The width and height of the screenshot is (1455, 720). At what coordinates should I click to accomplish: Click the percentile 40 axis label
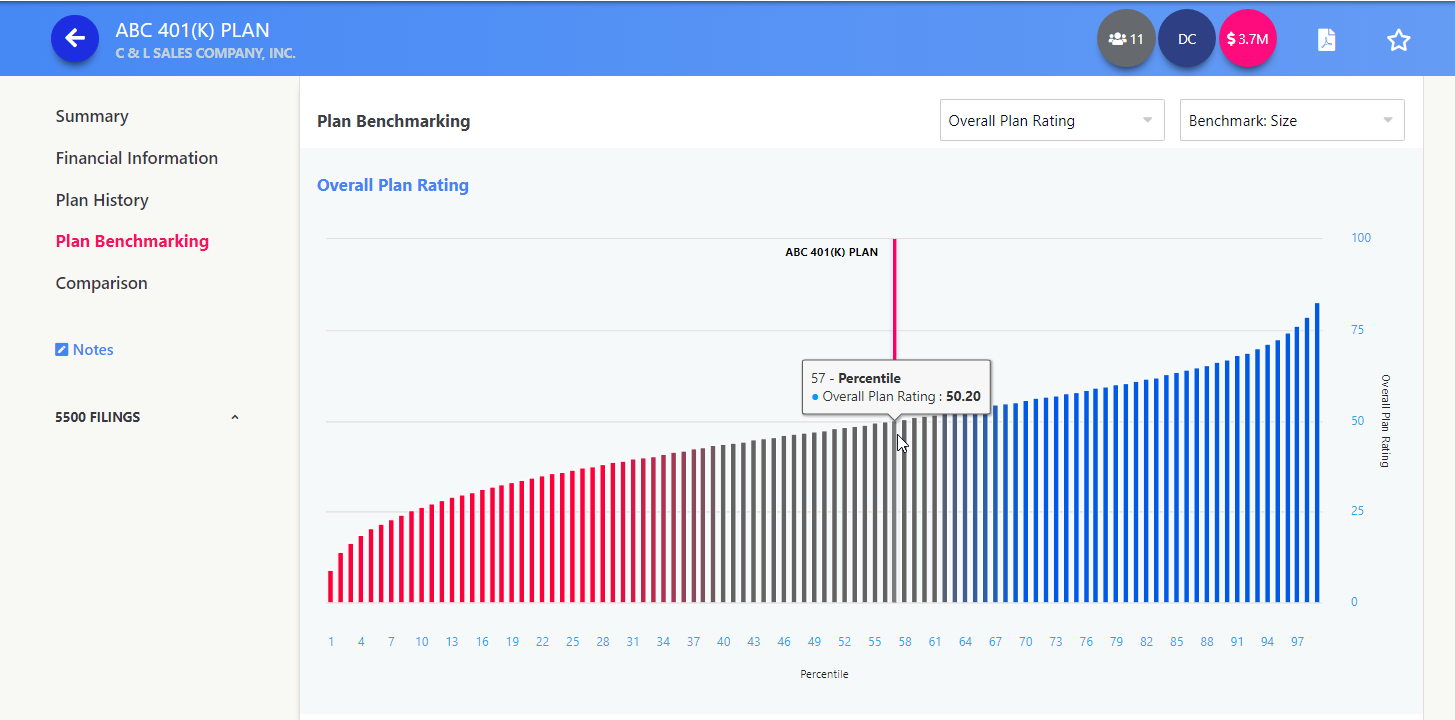pos(723,642)
